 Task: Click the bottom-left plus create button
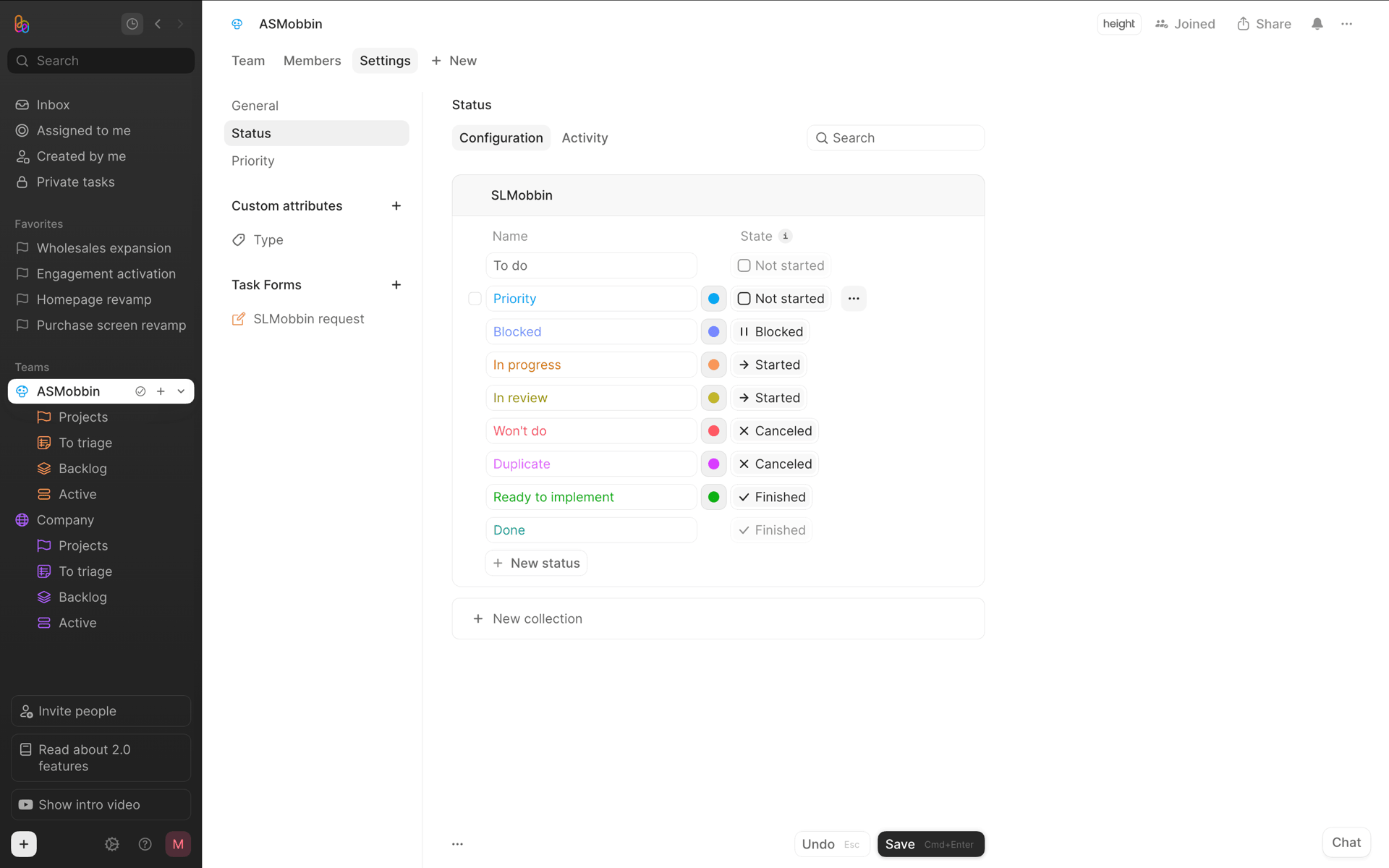click(x=24, y=844)
